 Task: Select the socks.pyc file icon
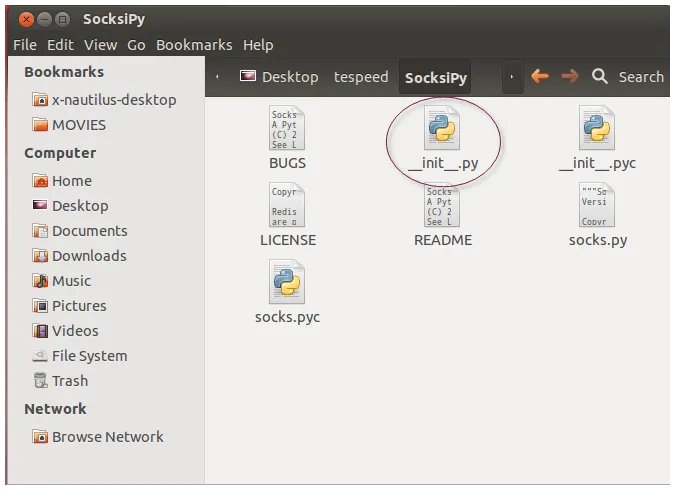tap(287, 283)
